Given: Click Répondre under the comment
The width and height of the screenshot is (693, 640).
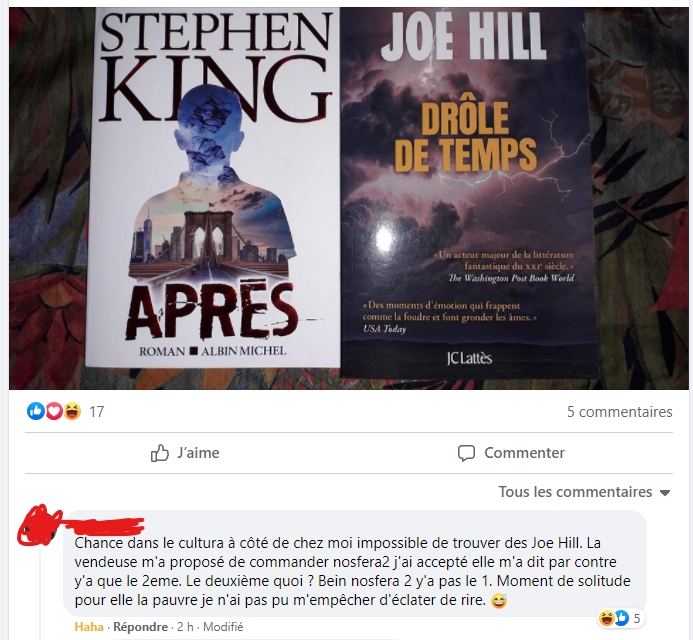Looking at the screenshot, I should pos(141,627).
